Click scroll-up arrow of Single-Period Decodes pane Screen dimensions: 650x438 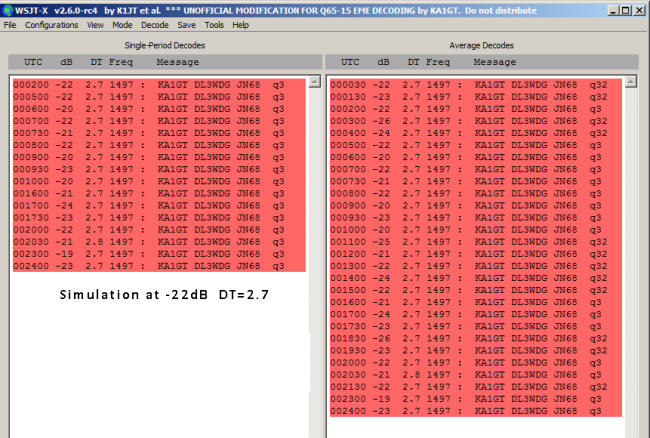pyautogui.click(x=315, y=82)
